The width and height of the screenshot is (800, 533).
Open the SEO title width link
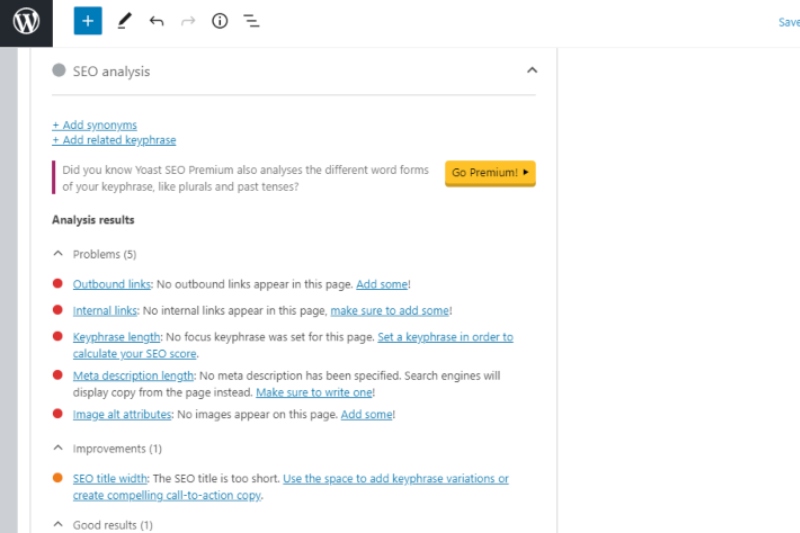tap(110, 479)
